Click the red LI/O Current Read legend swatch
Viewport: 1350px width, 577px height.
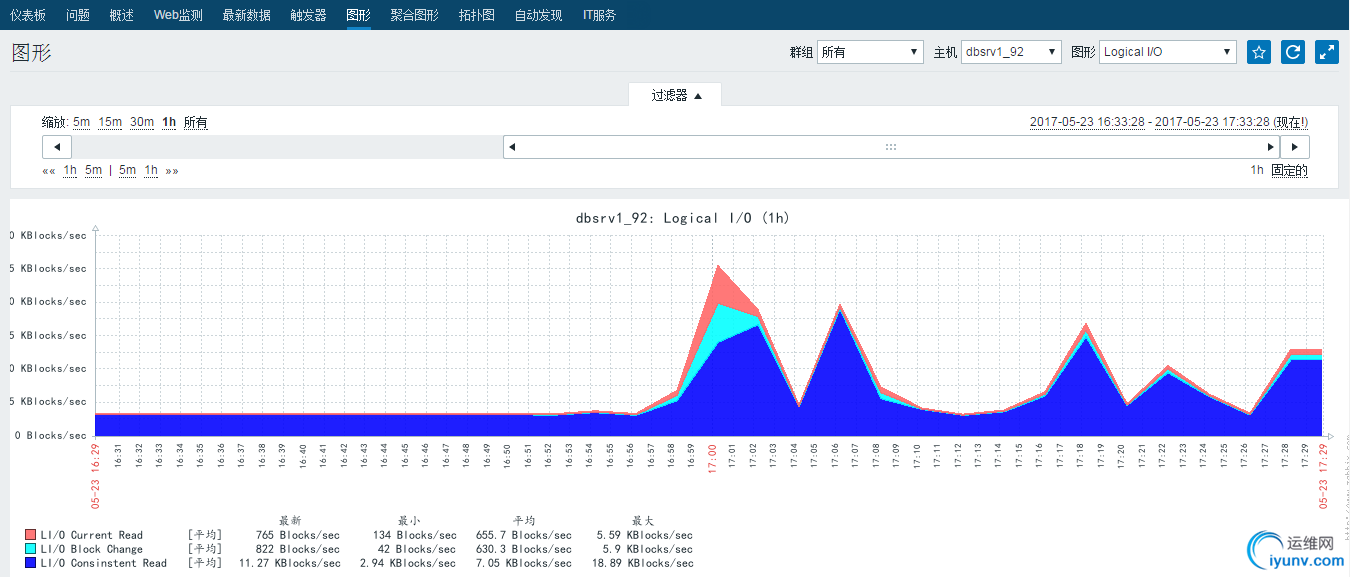pyautogui.click(x=30, y=535)
